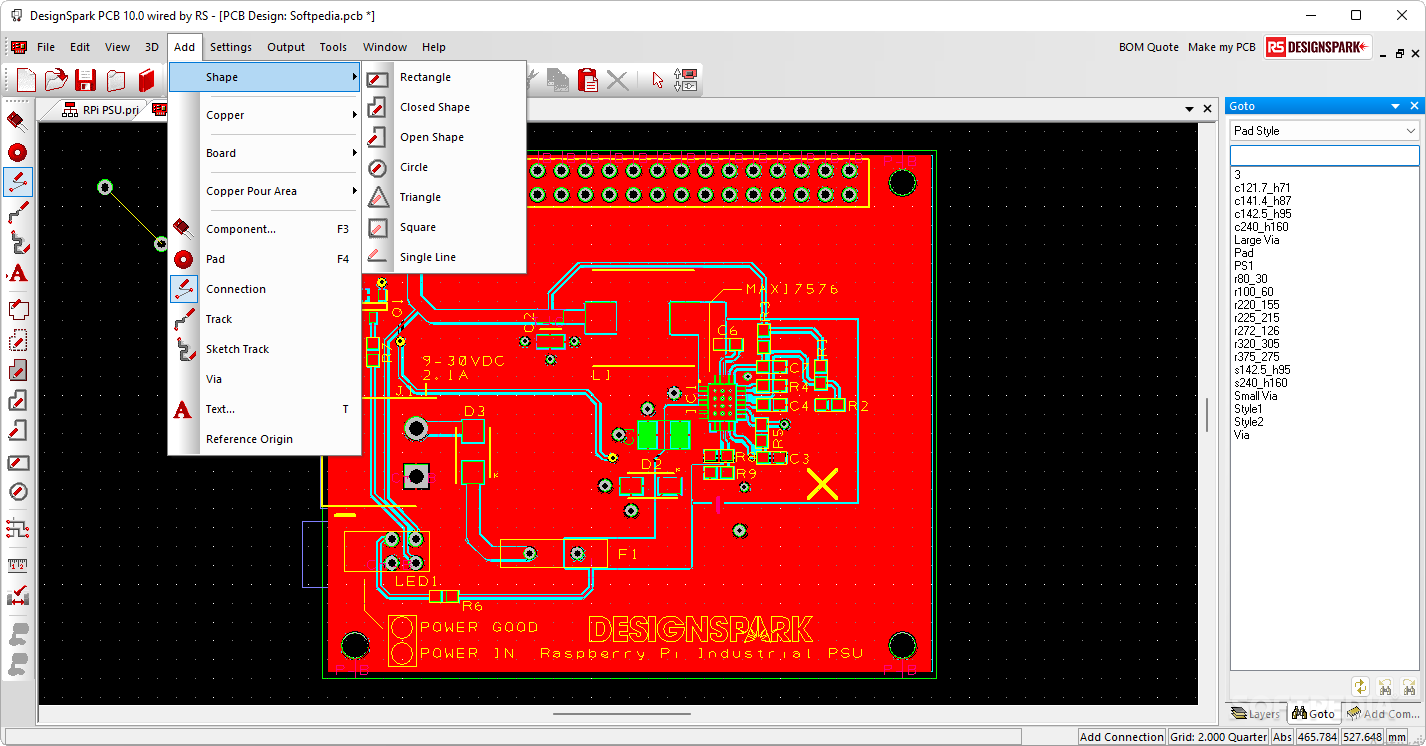Click the Delete X toolbar icon
1426x746 pixels.
click(x=618, y=80)
